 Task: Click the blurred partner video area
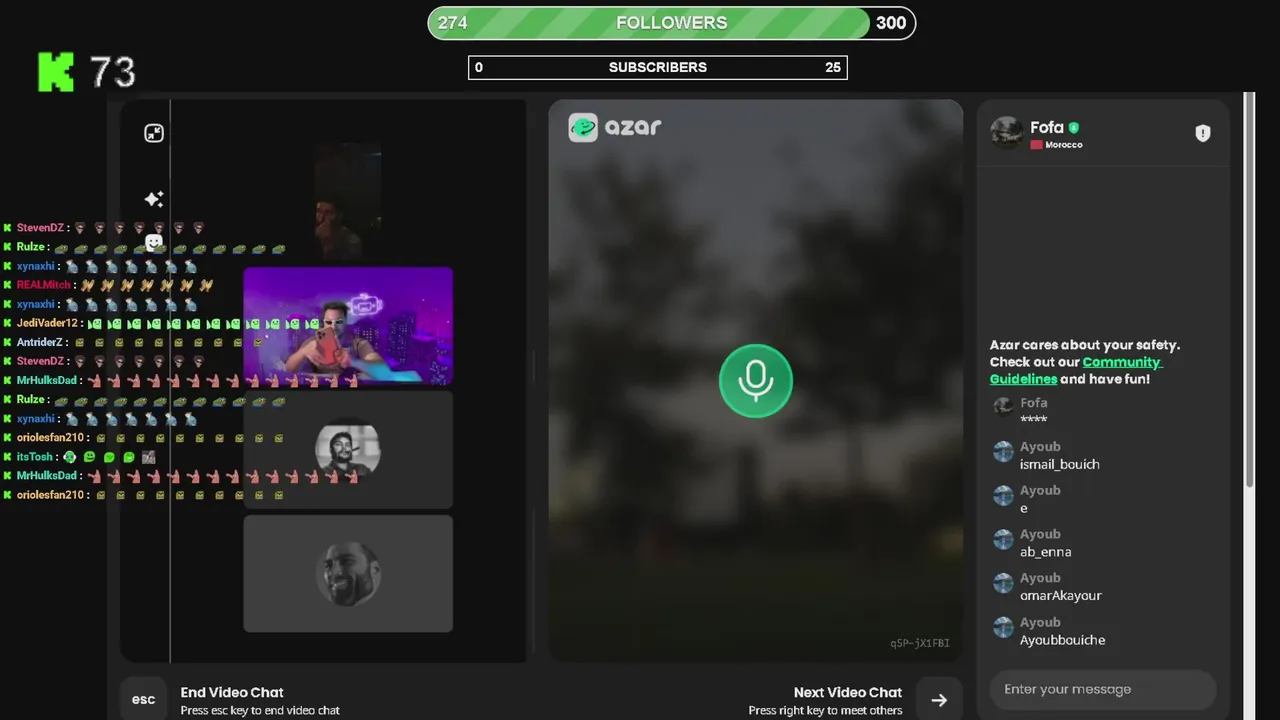pyautogui.click(x=755, y=380)
